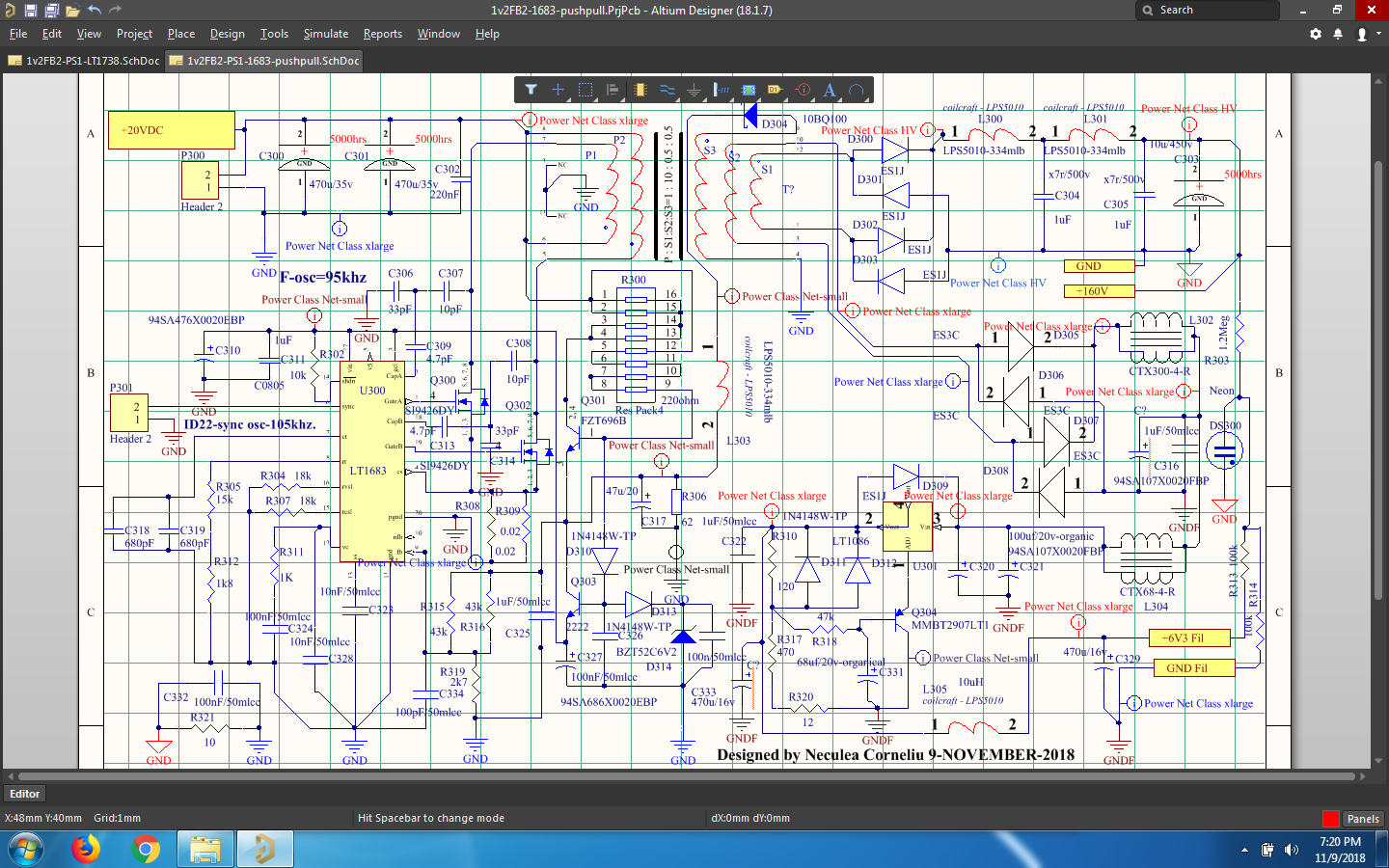Click the Save All documents icon
Image resolution: width=1389 pixels, height=868 pixels.
point(51,11)
